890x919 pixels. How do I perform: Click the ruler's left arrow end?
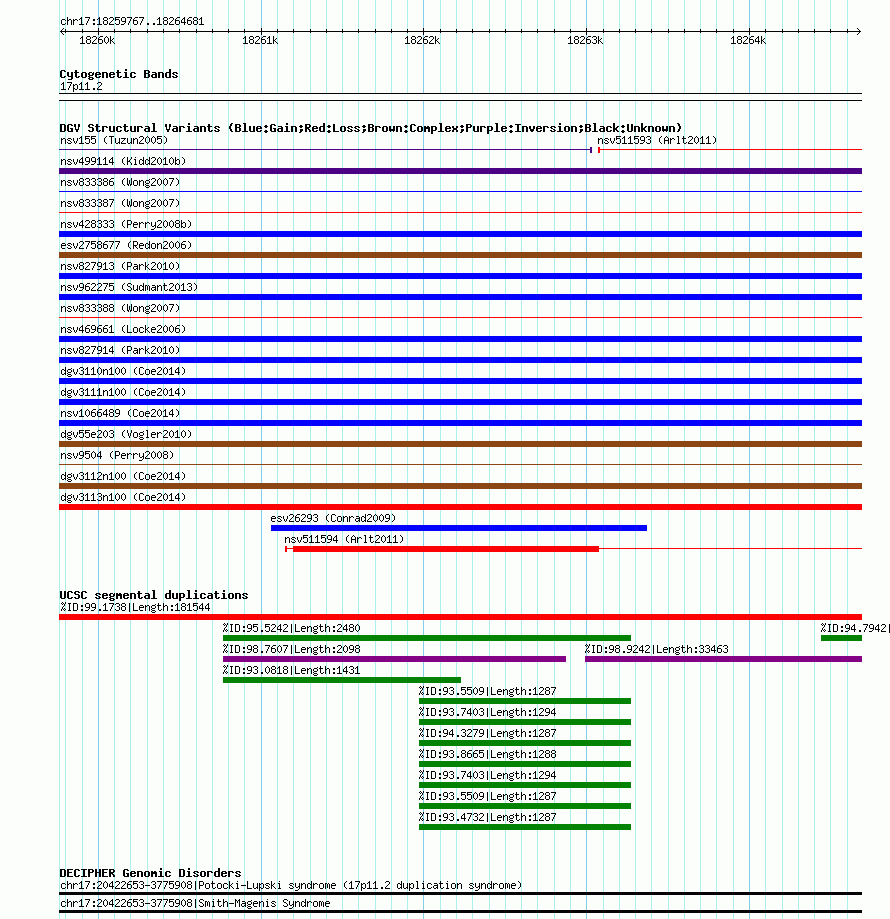[x=62, y=31]
